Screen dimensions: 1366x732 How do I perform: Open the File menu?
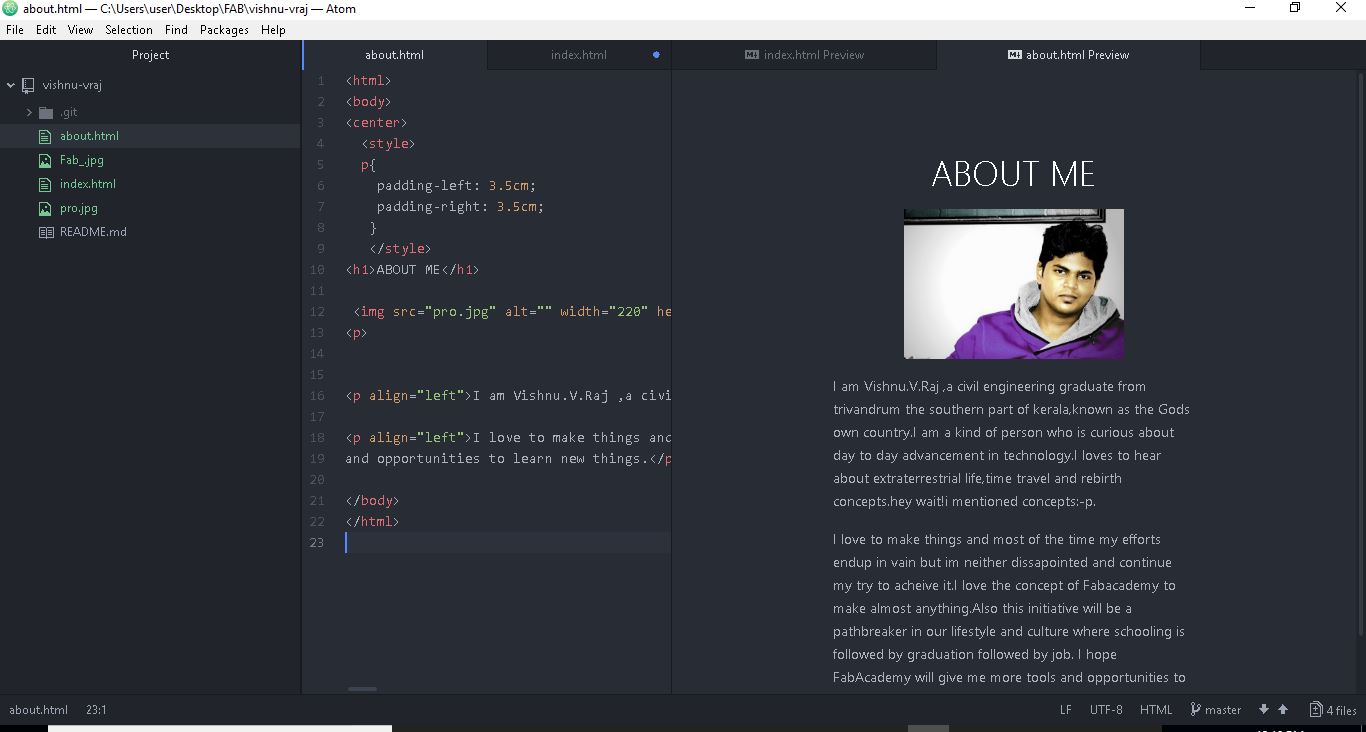[x=15, y=30]
